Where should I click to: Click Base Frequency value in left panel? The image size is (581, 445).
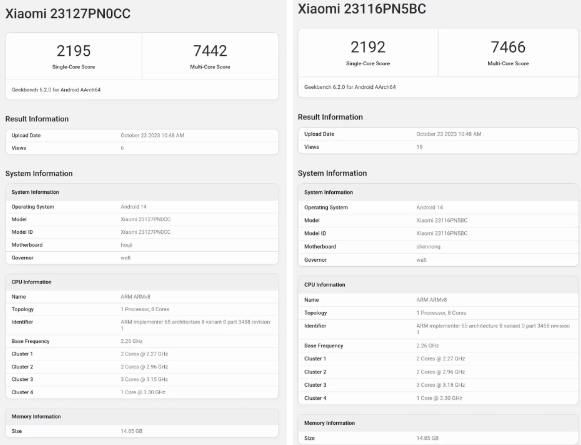[x=132, y=341]
